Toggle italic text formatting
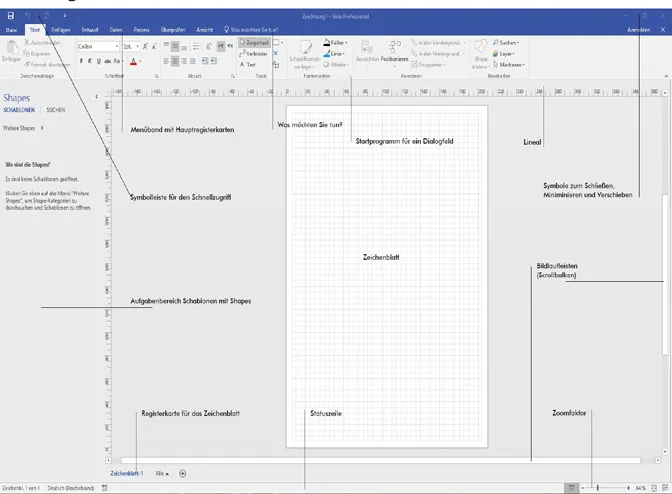672x494 pixels. pos(90,62)
